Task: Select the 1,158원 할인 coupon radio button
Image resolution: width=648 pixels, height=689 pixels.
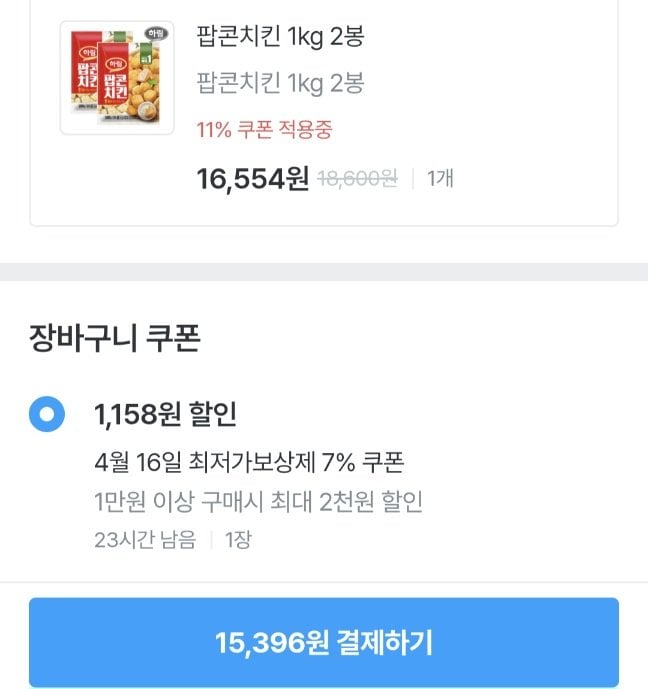Action: 47,415
